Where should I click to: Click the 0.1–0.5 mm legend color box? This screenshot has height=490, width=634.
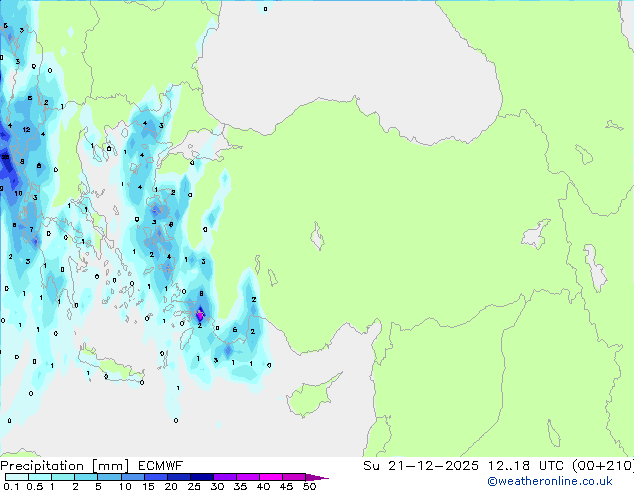click(17, 477)
